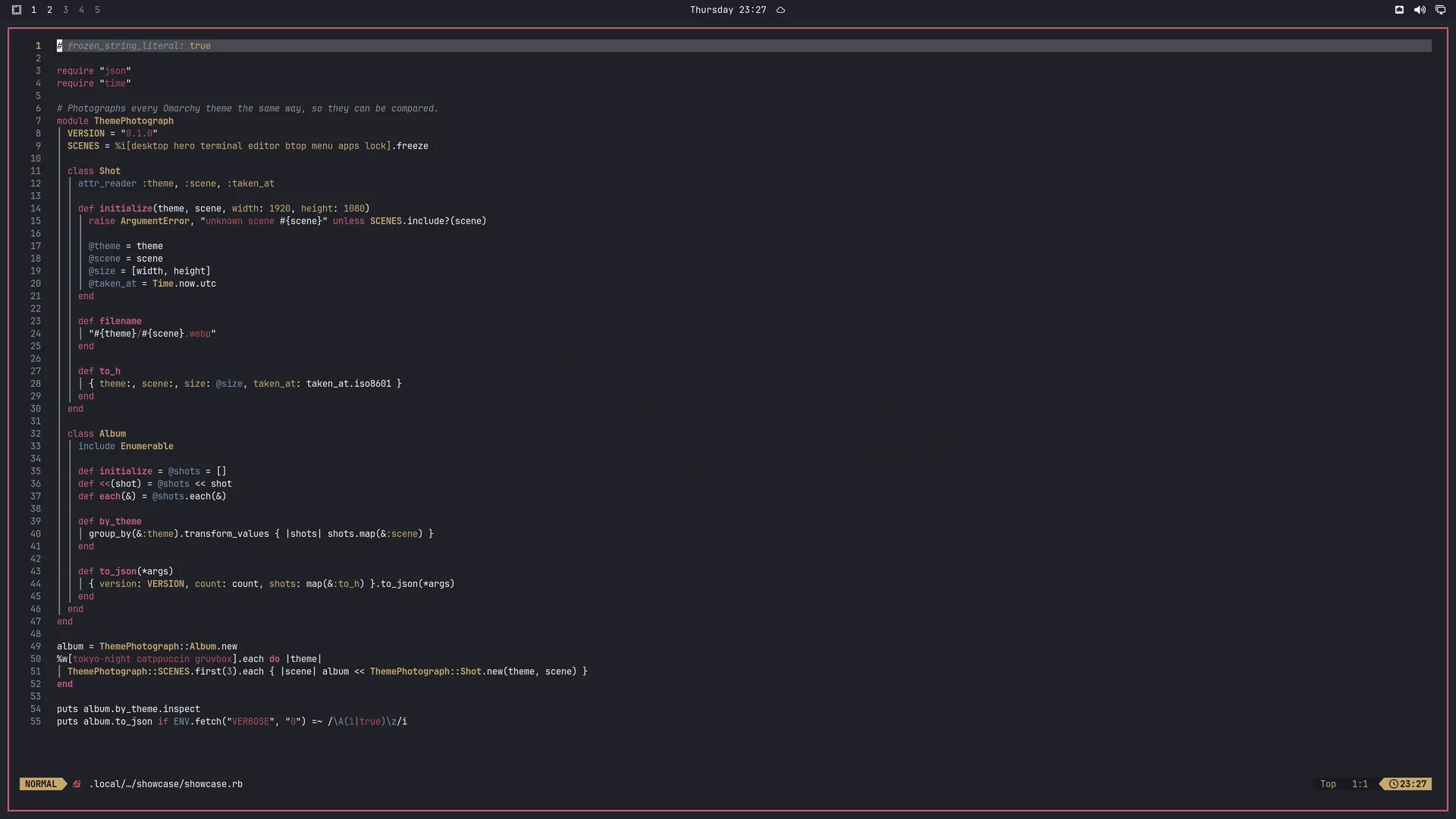
Task: Open the tray icon left of volume
Action: click(x=1399, y=10)
